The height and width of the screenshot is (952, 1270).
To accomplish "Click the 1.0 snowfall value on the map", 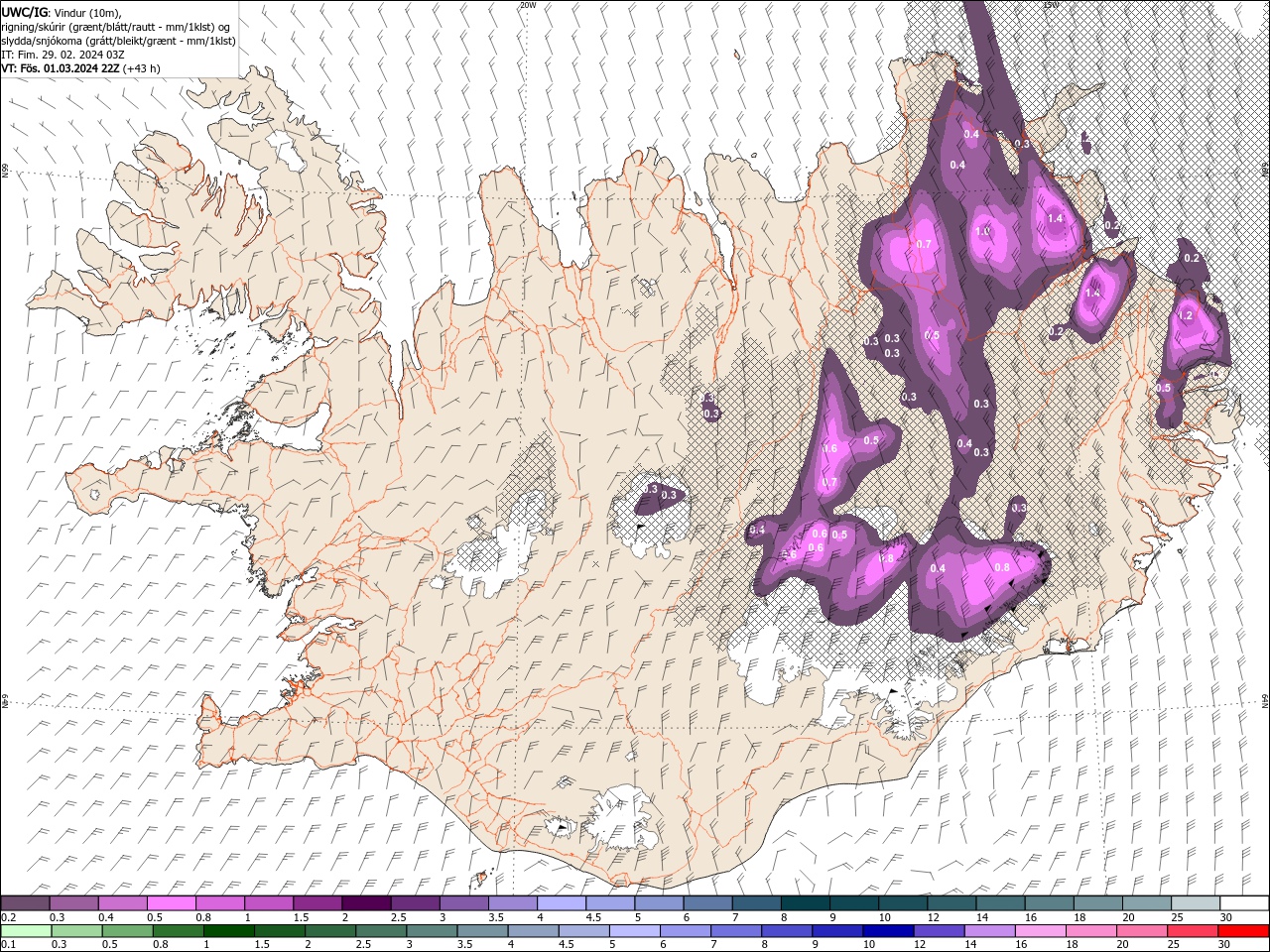I will click(x=983, y=231).
